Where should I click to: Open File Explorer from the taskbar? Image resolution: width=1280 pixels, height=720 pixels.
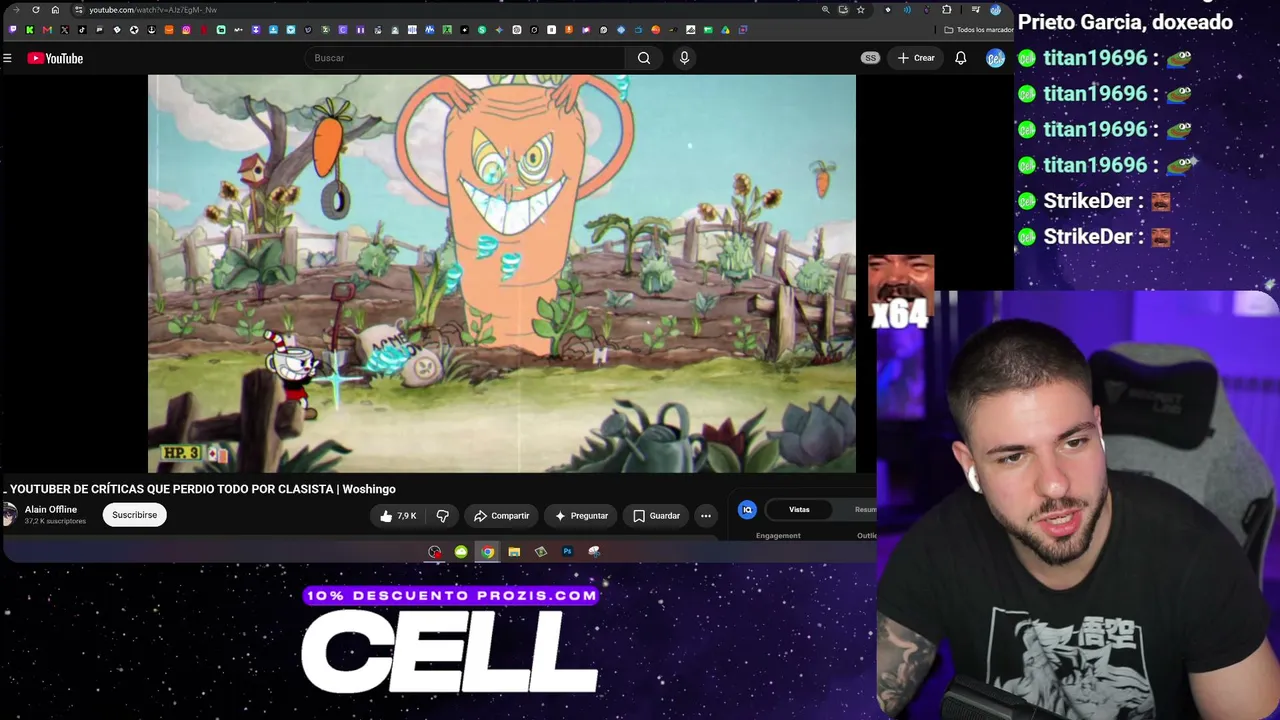click(514, 551)
